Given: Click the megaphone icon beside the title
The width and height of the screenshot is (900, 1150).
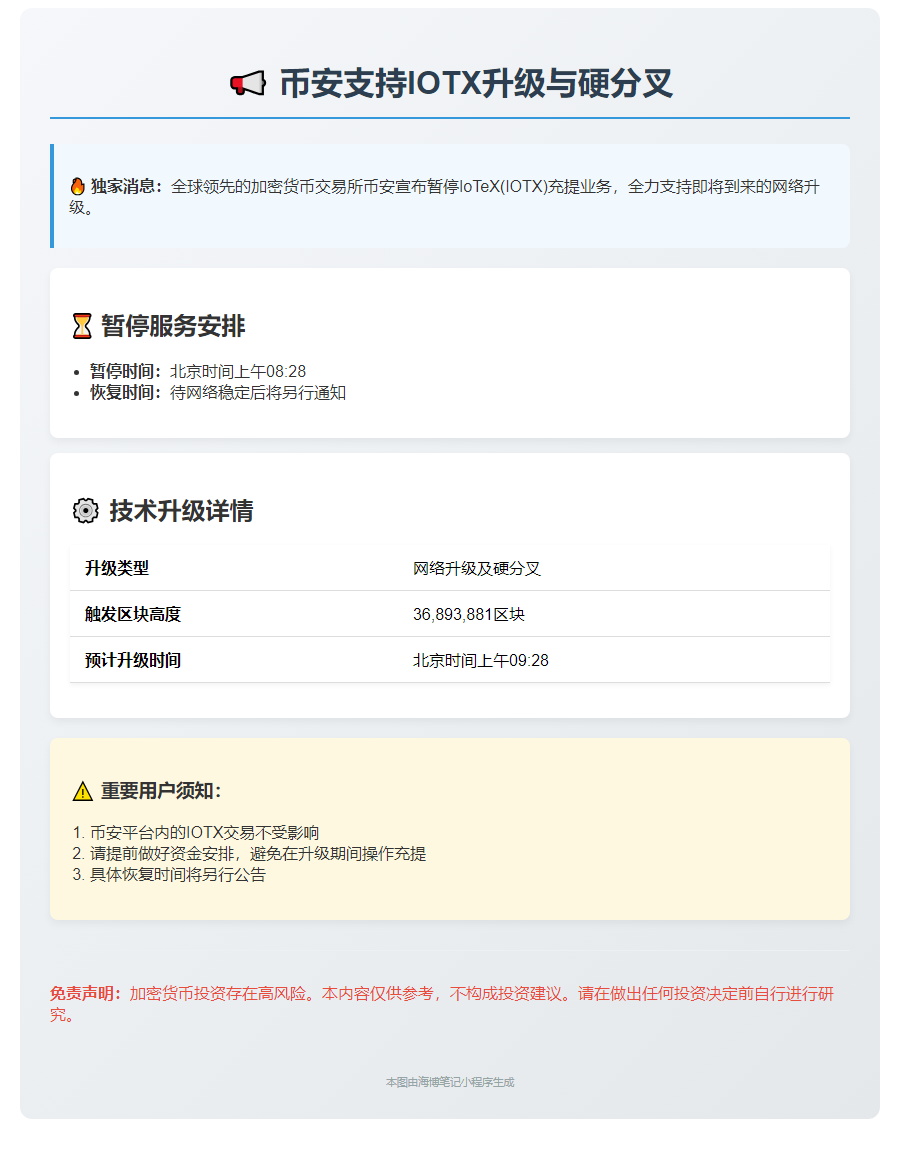Looking at the screenshot, I should (247, 84).
